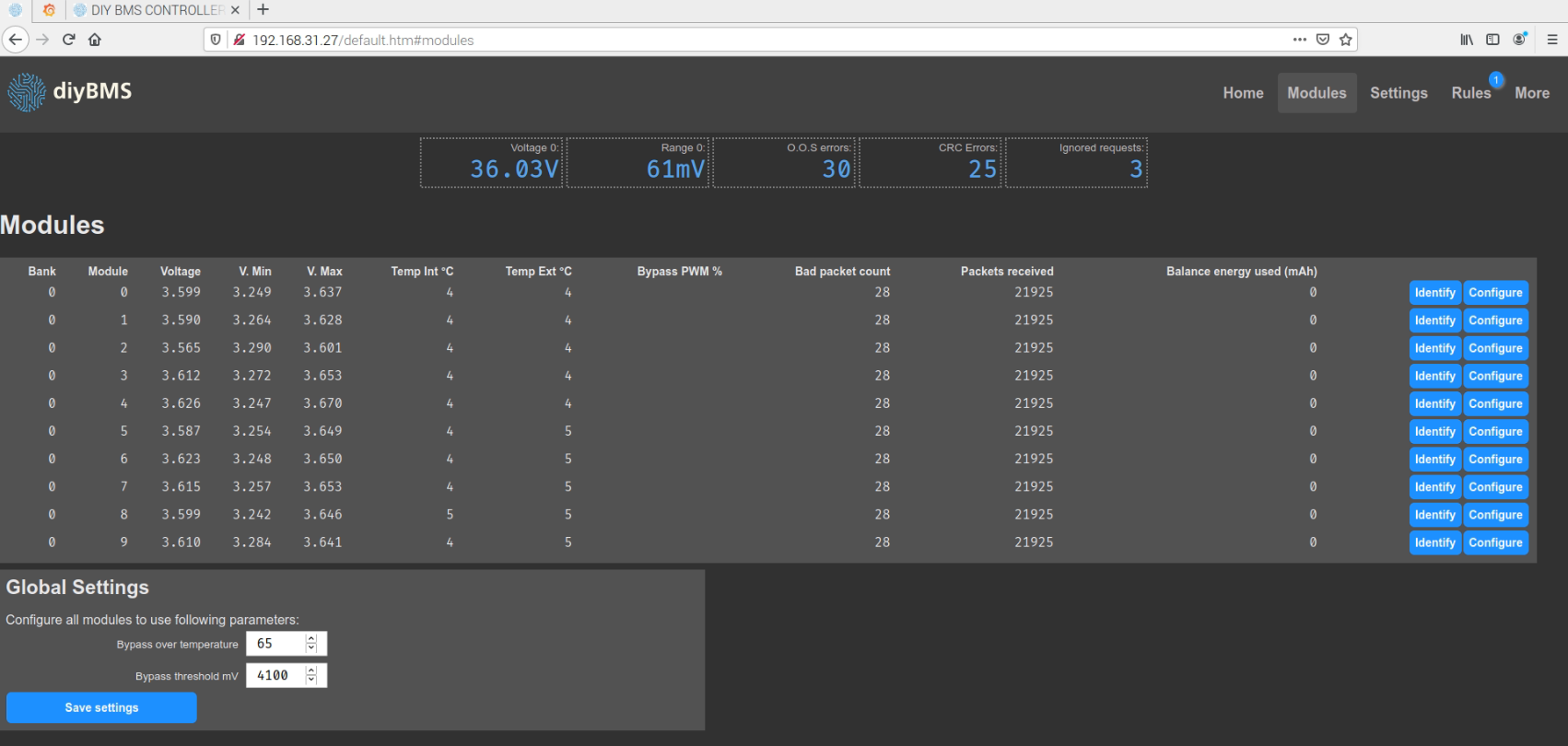Decrease Bypass over temperature with down arrow

point(311,648)
